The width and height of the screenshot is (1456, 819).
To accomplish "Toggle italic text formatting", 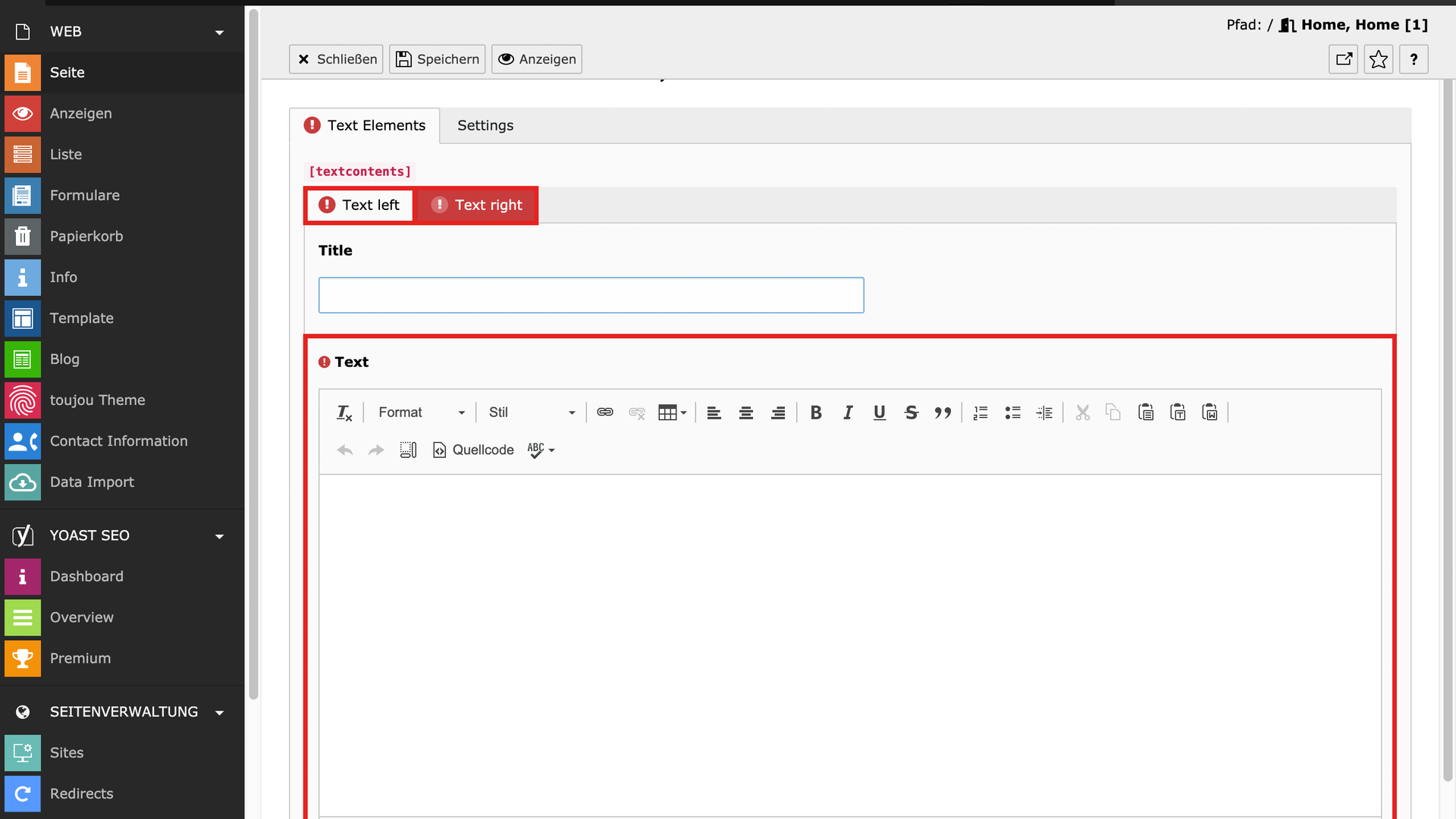I will (x=848, y=413).
